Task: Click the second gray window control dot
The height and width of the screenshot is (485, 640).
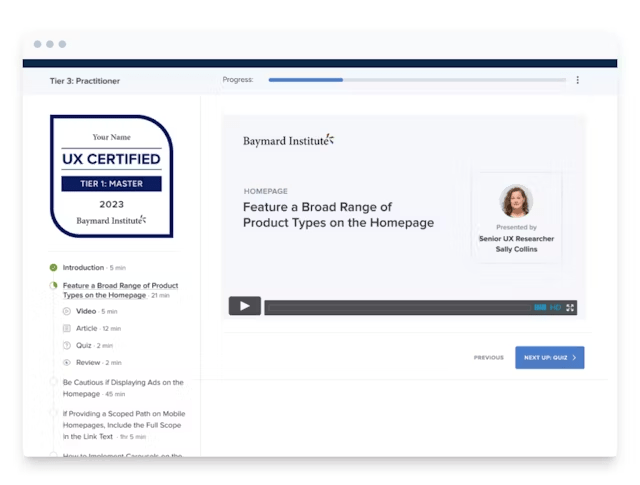Action: click(x=50, y=44)
